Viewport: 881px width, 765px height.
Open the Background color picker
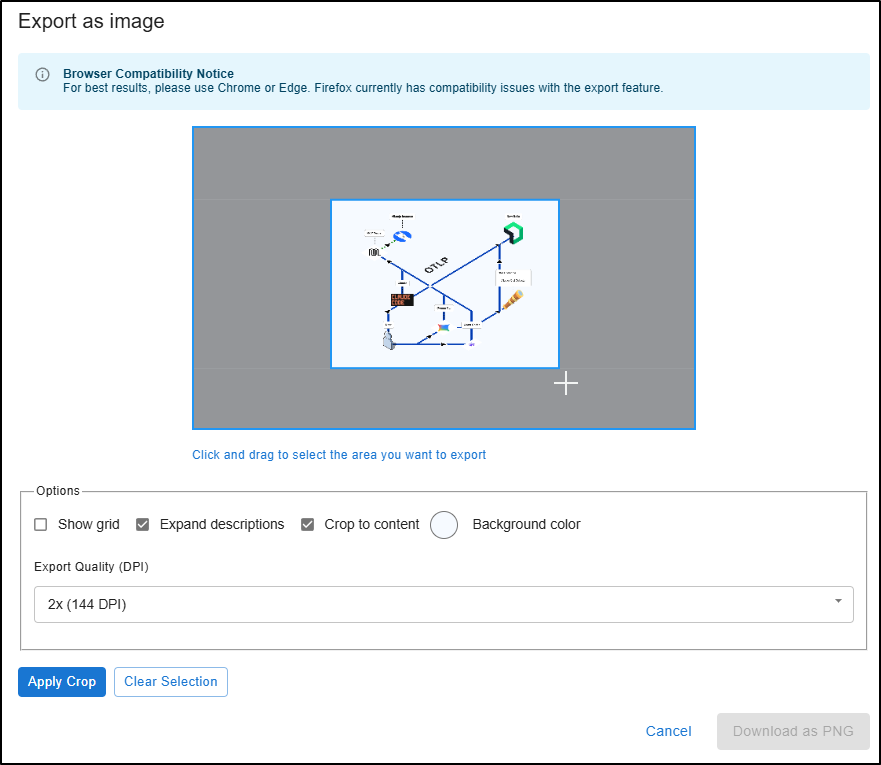pos(444,524)
